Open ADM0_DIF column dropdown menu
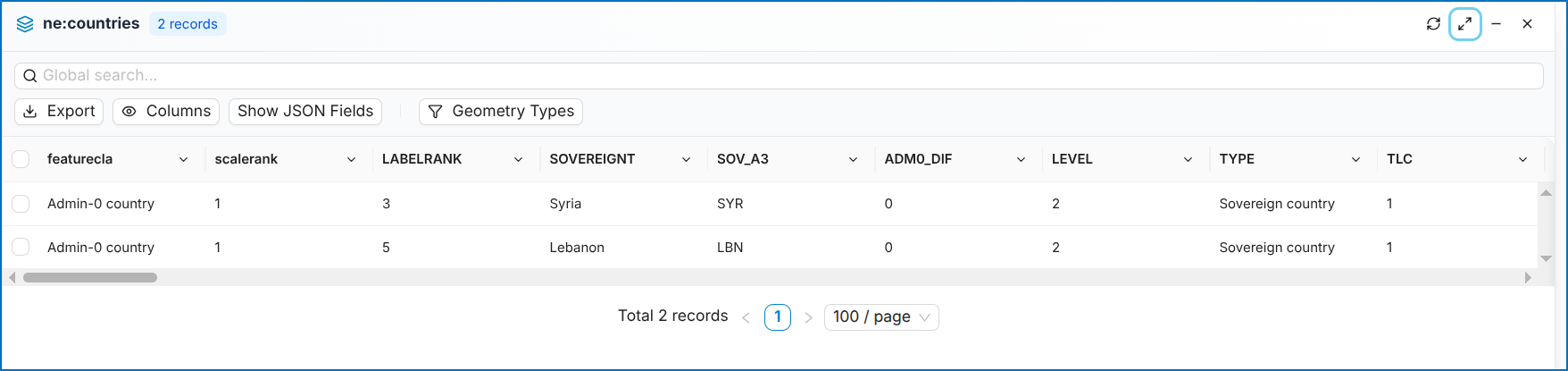Viewport: 1568px width, 371px height. point(1021,160)
